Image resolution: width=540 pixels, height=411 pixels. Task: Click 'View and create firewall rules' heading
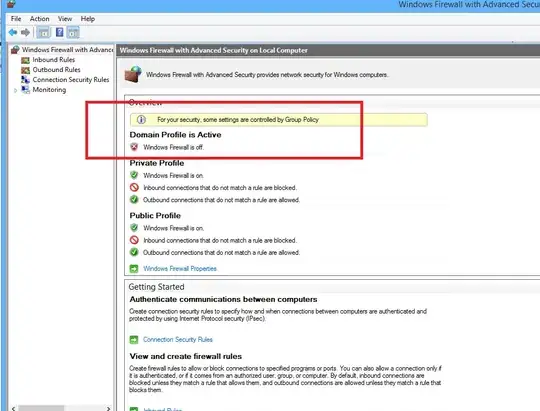click(186, 356)
